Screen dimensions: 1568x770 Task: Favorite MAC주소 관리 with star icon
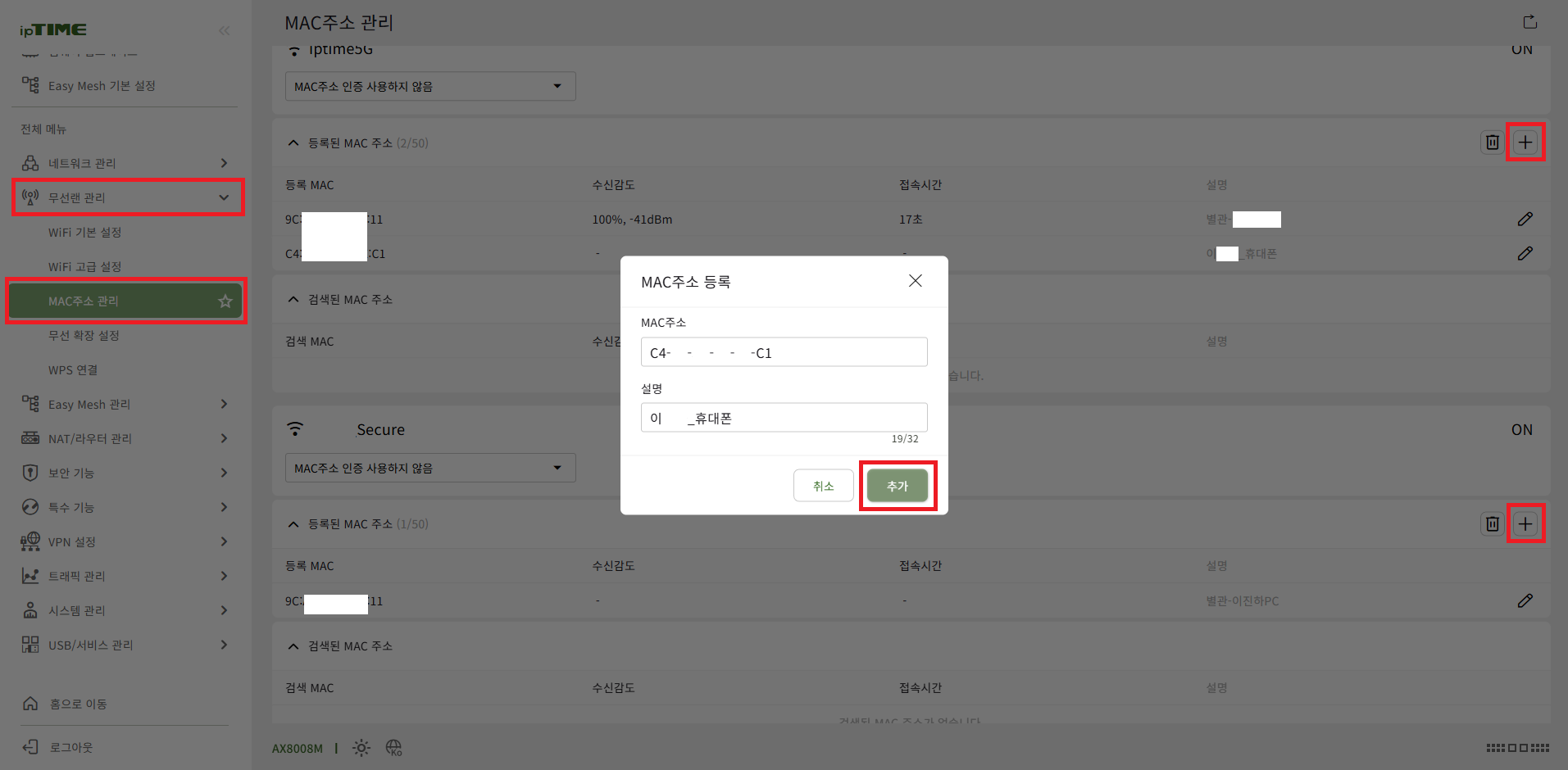[x=225, y=301]
